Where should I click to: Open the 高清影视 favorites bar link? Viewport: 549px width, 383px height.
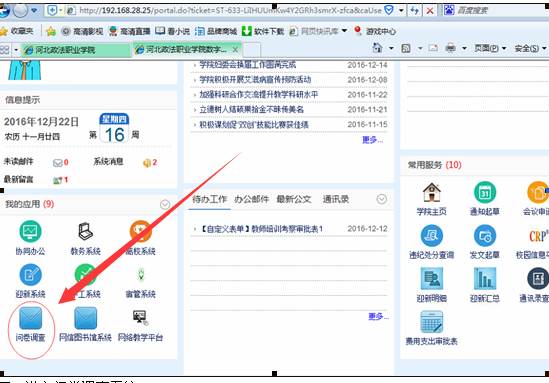coord(83,32)
